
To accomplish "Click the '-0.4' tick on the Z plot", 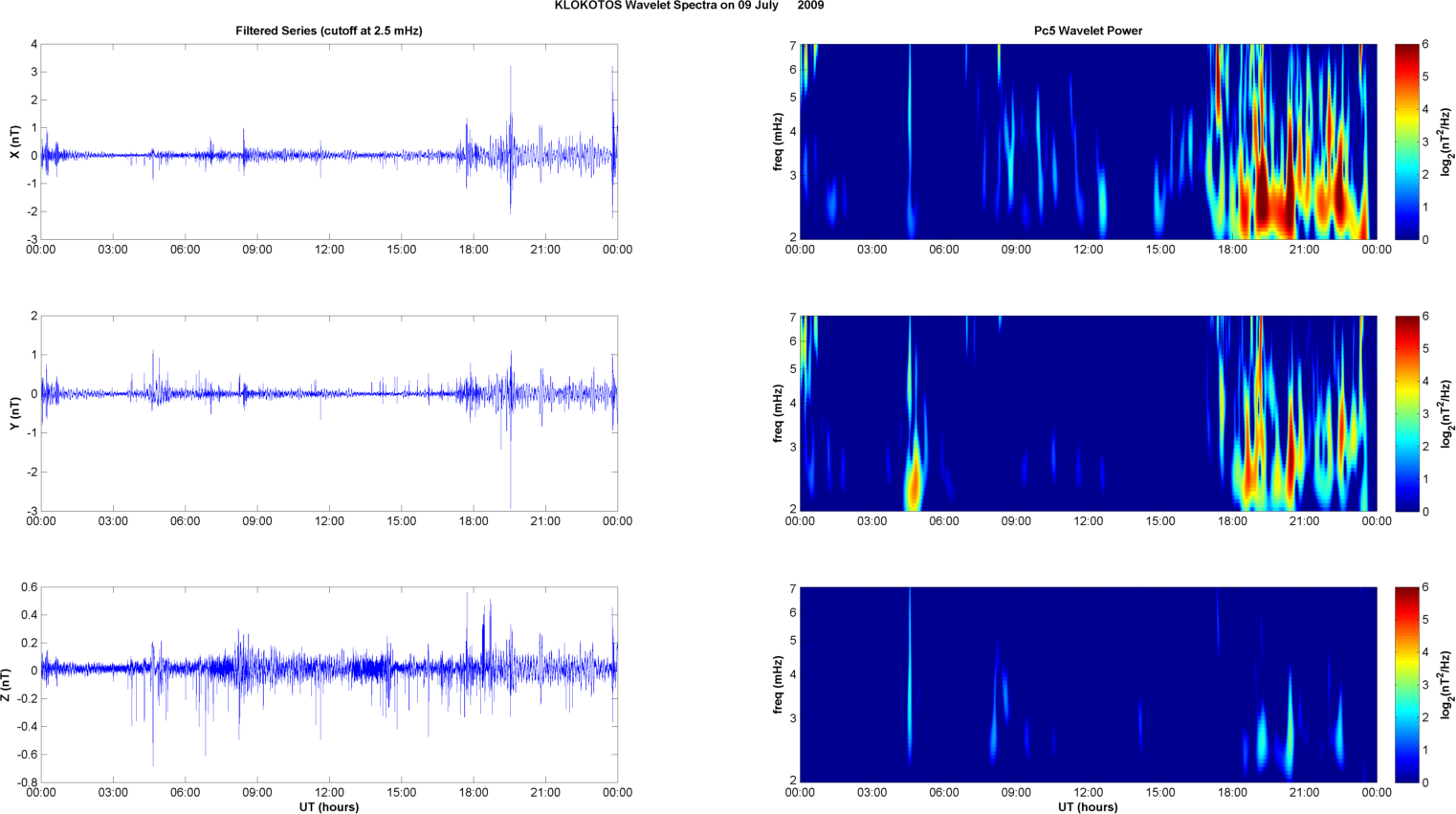I will click(27, 726).
